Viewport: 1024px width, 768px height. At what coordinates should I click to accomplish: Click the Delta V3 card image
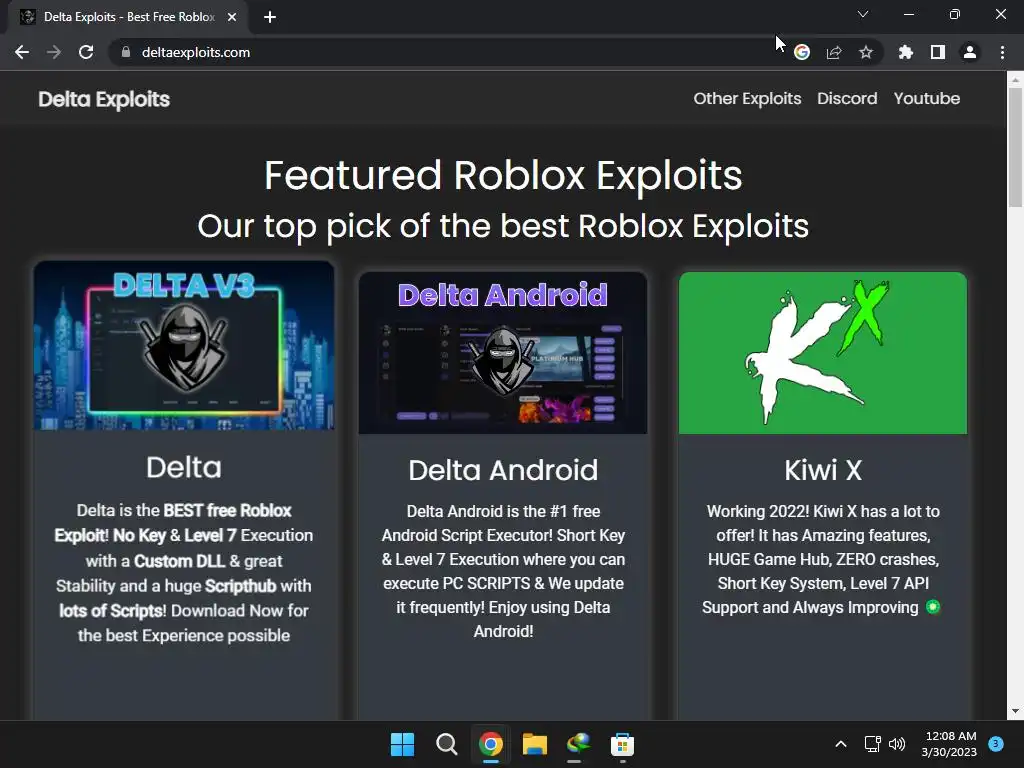tap(184, 345)
